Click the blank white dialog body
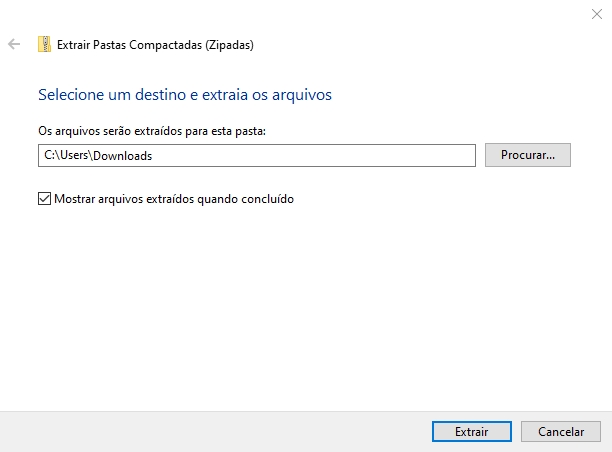The height and width of the screenshot is (452, 612). pyautogui.click(x=300, y=300)
